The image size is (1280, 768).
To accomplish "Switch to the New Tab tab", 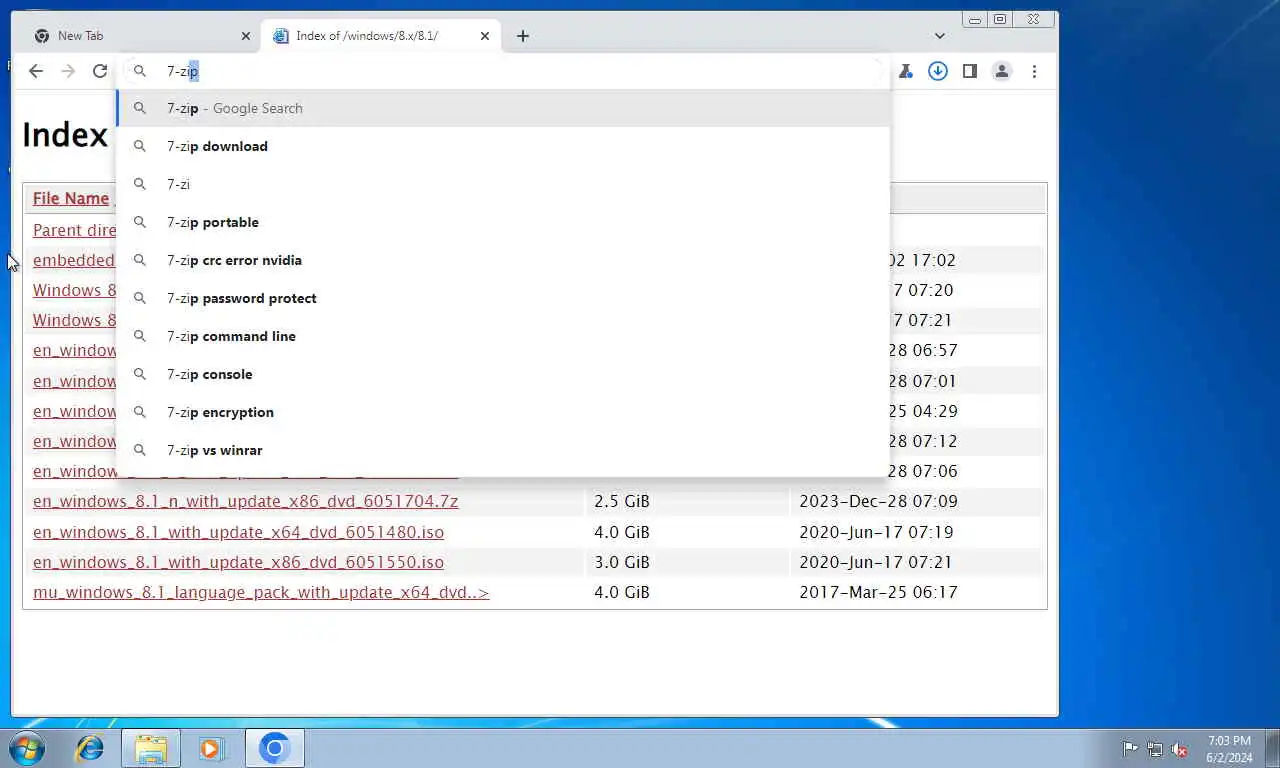I will (x=140, y=36).
